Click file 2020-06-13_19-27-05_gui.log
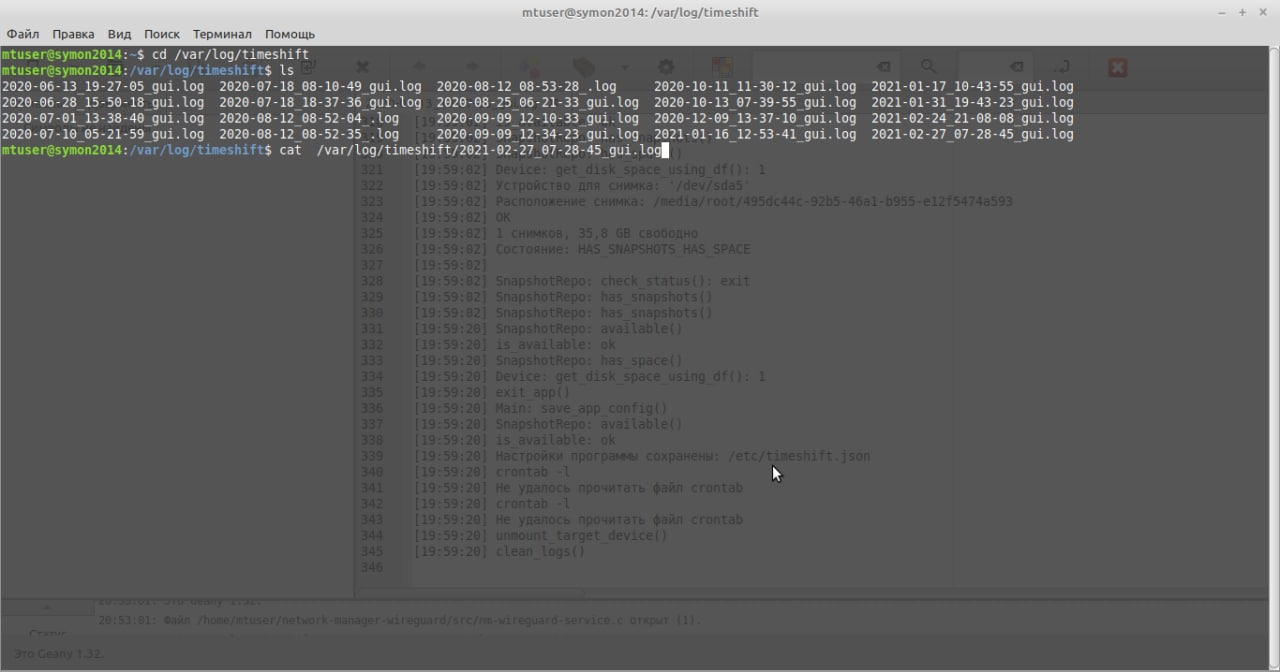The width and height of the screenshot is (1280, 672). coord(103,86)
